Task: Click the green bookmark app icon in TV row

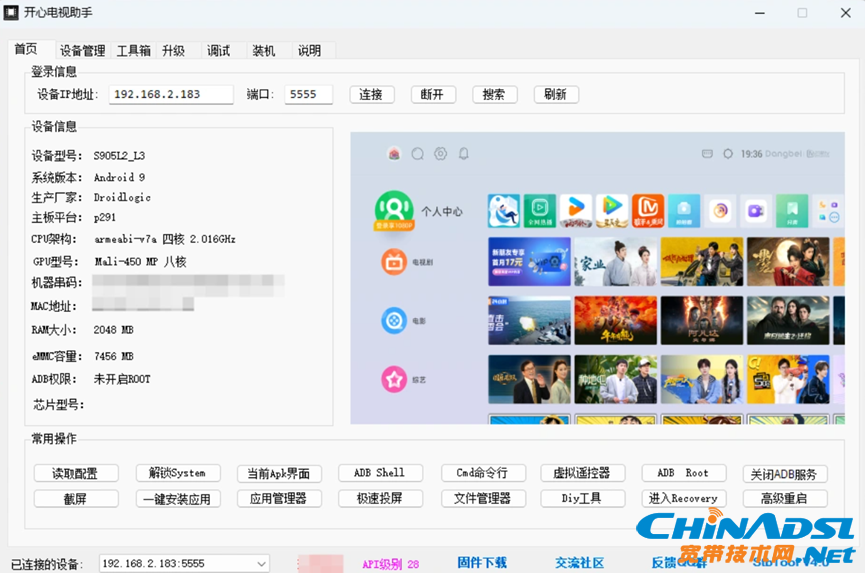Action: pyautogui.click(x=792, y=211)
